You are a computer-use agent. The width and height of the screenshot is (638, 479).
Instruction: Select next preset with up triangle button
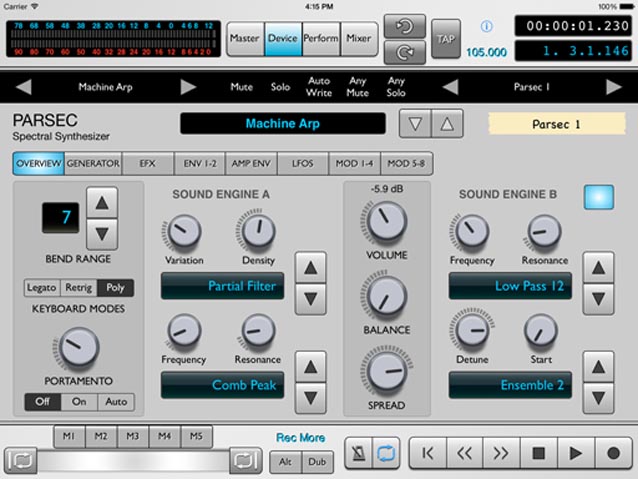point(447,124)
